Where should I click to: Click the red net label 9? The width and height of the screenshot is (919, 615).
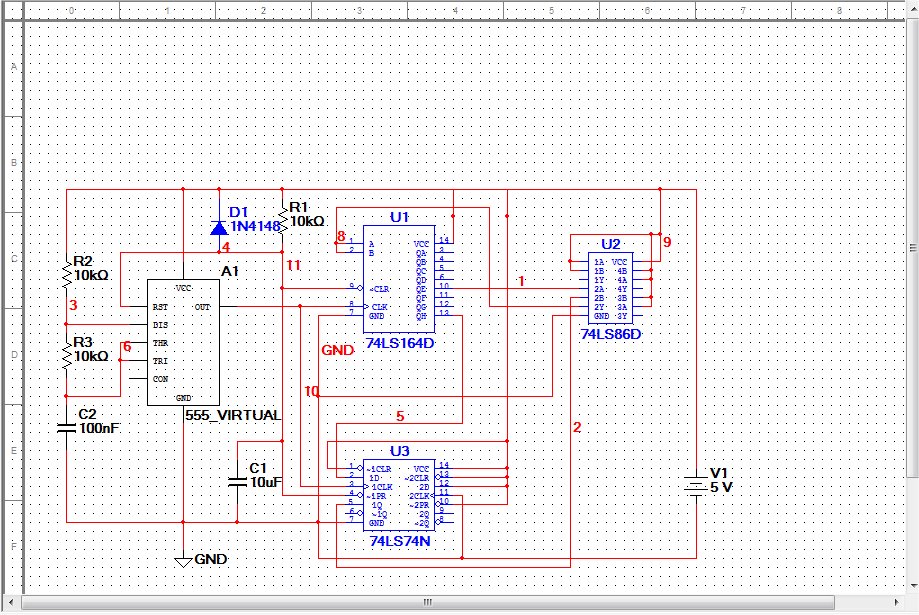coord(667,242)
